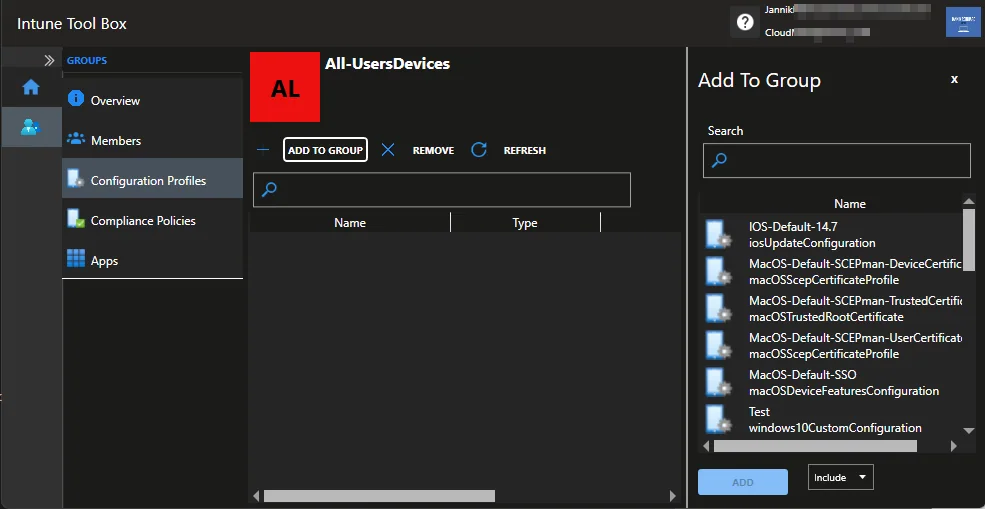
Task: Go to the Home icon in sidebar
Action: click(x=31, y=87)
